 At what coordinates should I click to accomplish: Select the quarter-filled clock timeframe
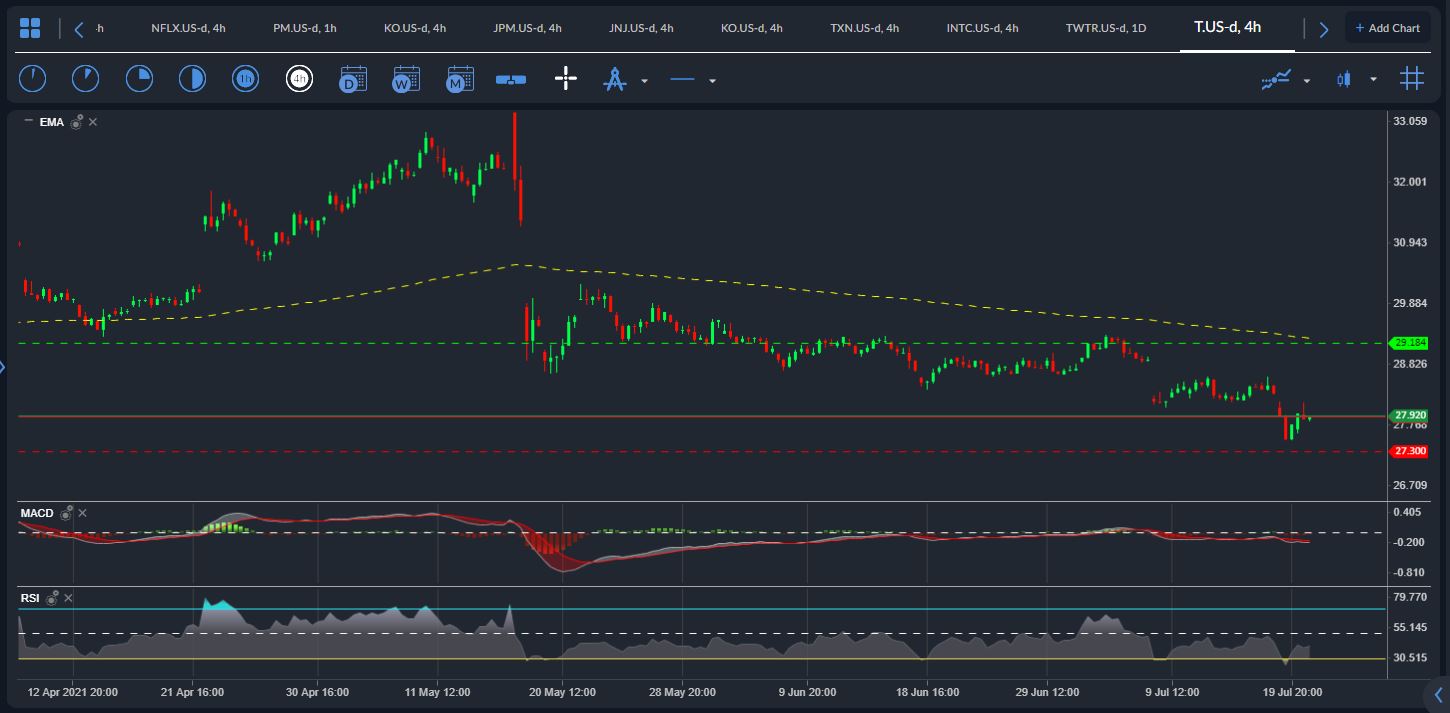(139, 79)
